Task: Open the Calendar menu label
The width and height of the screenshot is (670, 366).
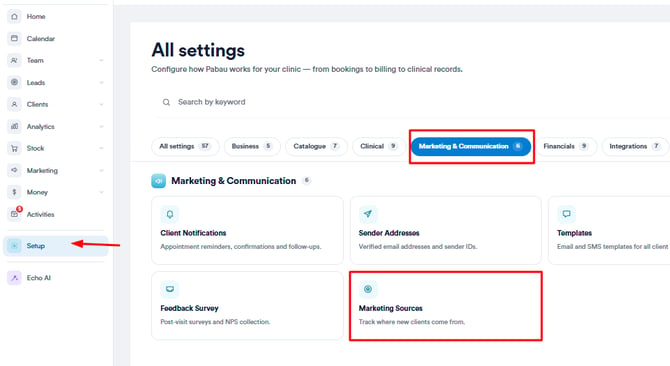Action: (41, 38)
